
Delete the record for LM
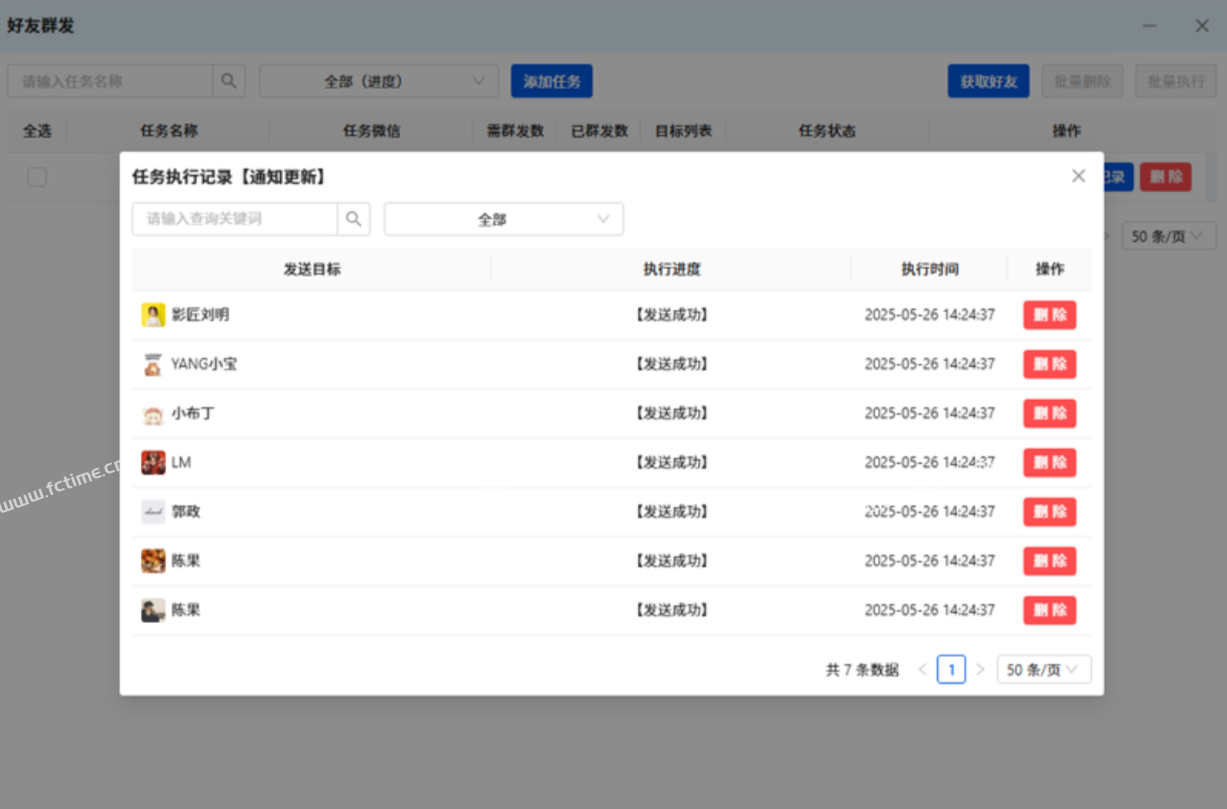(x=1050, y=462)
